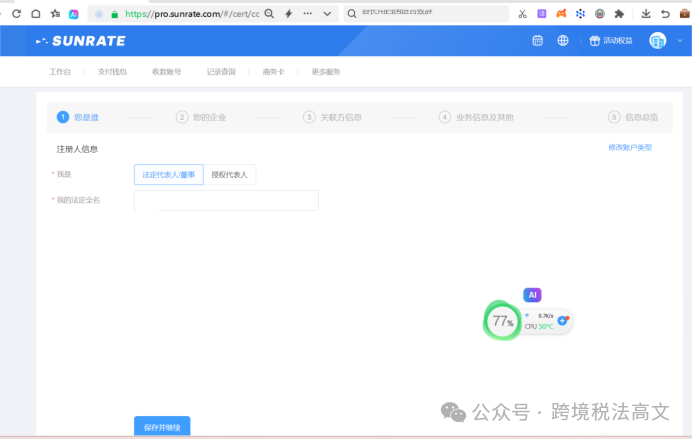Click the blue plus icon on the CPU widget
Screen dimensions: 692x440
point(563,320)
